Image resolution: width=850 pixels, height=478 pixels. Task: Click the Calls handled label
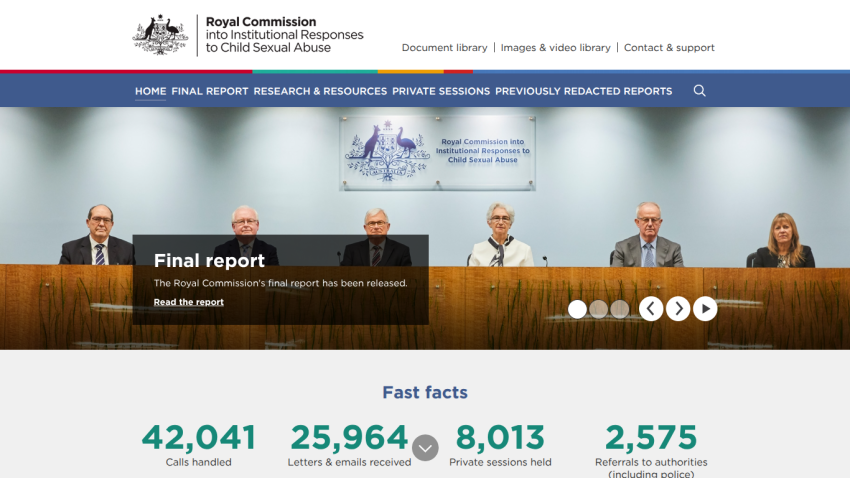click(x=198, y=462)
